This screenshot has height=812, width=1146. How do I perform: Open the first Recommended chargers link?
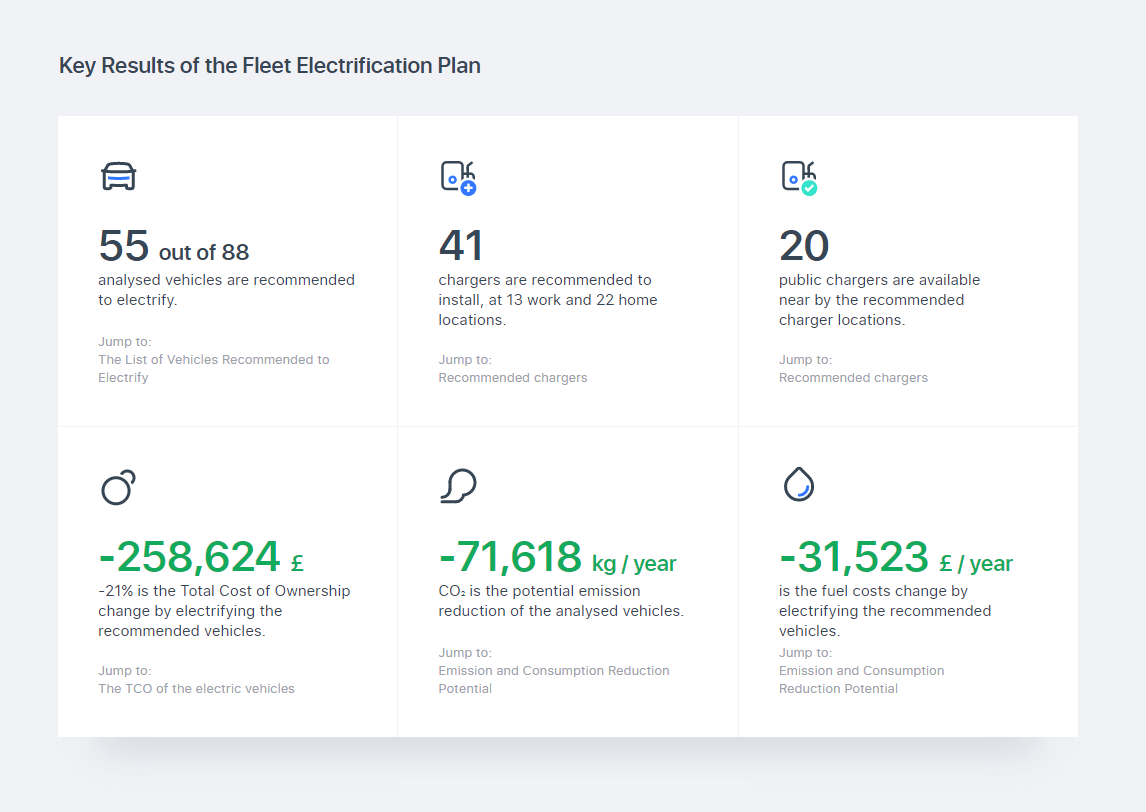513,377
